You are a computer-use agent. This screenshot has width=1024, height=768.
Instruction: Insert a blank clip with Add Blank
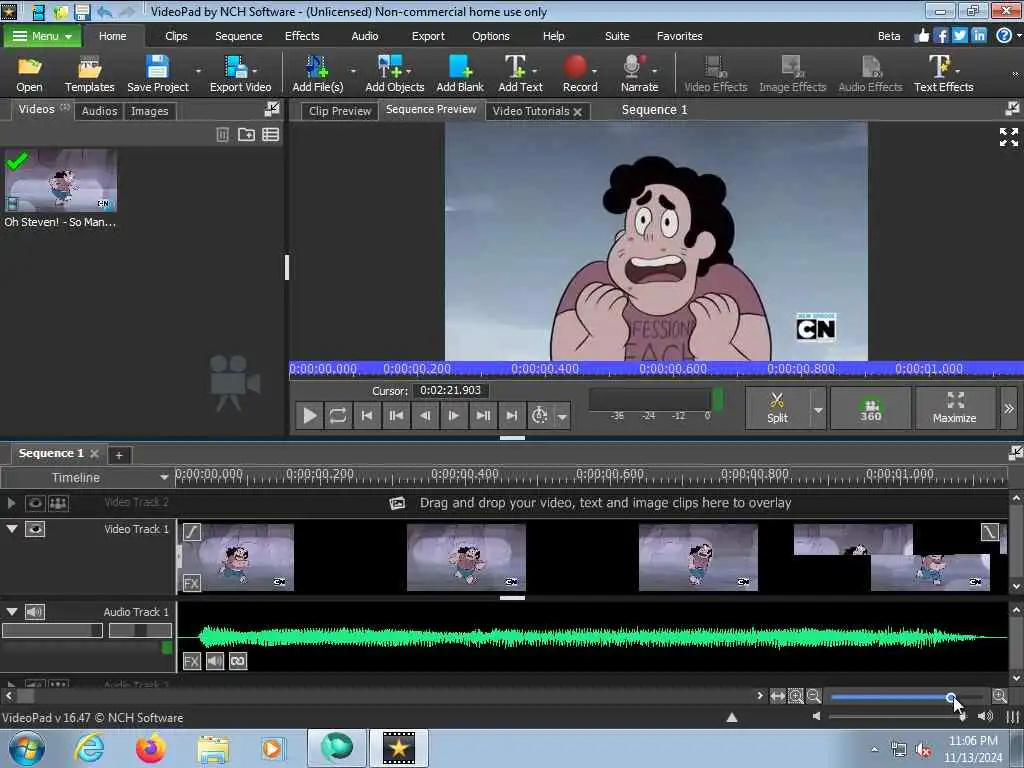[x=460, y=73]
